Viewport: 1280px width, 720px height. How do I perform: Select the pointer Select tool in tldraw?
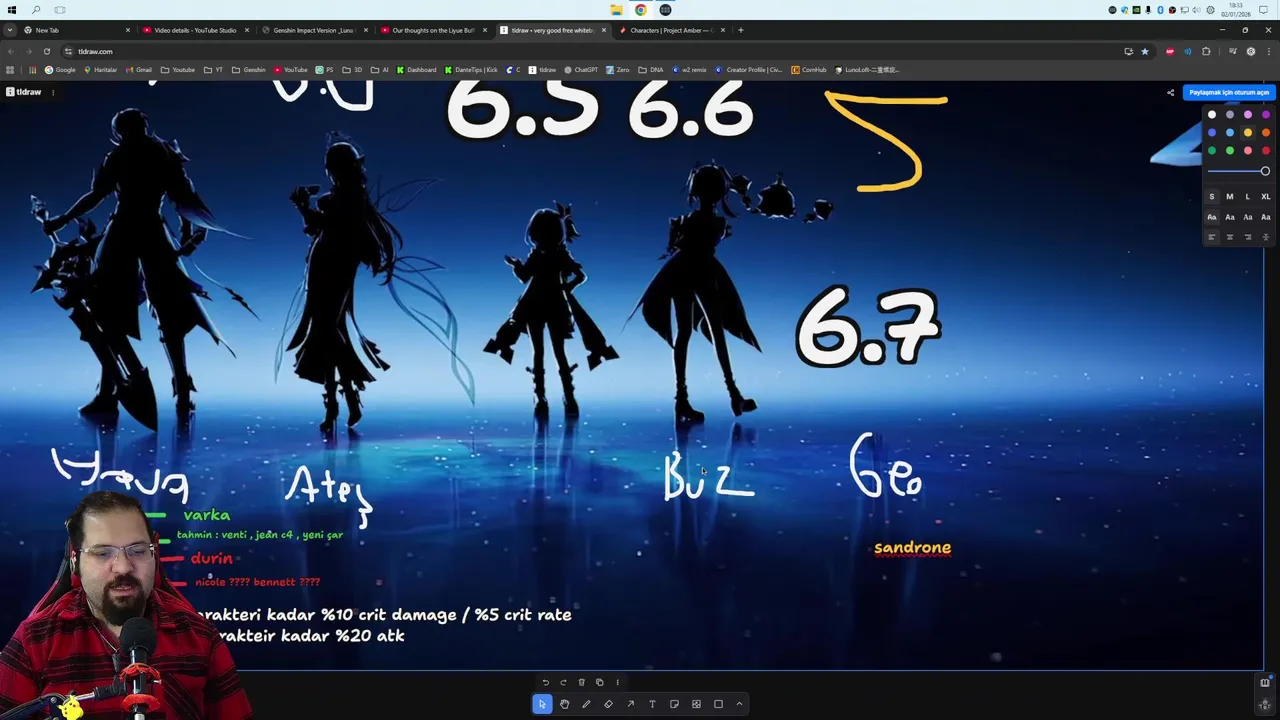point(542,704)
